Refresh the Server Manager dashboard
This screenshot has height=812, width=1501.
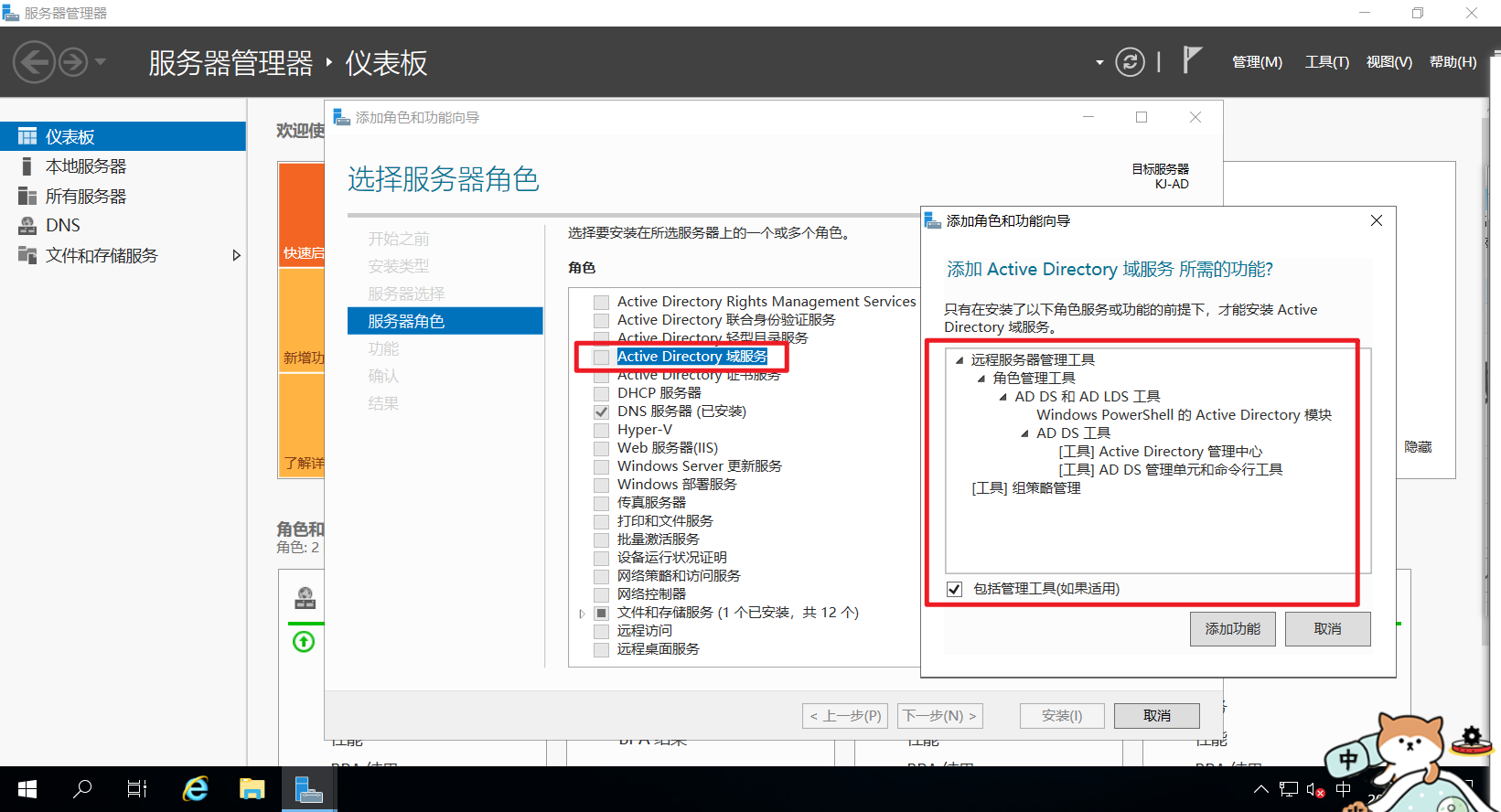pyautogui.click(x=1130, y=62)
